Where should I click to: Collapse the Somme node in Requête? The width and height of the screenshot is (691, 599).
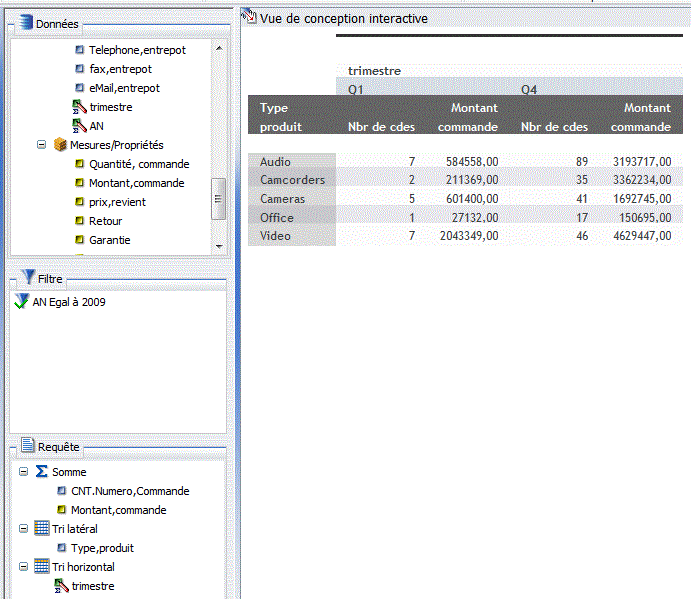(x=24, y=472)
